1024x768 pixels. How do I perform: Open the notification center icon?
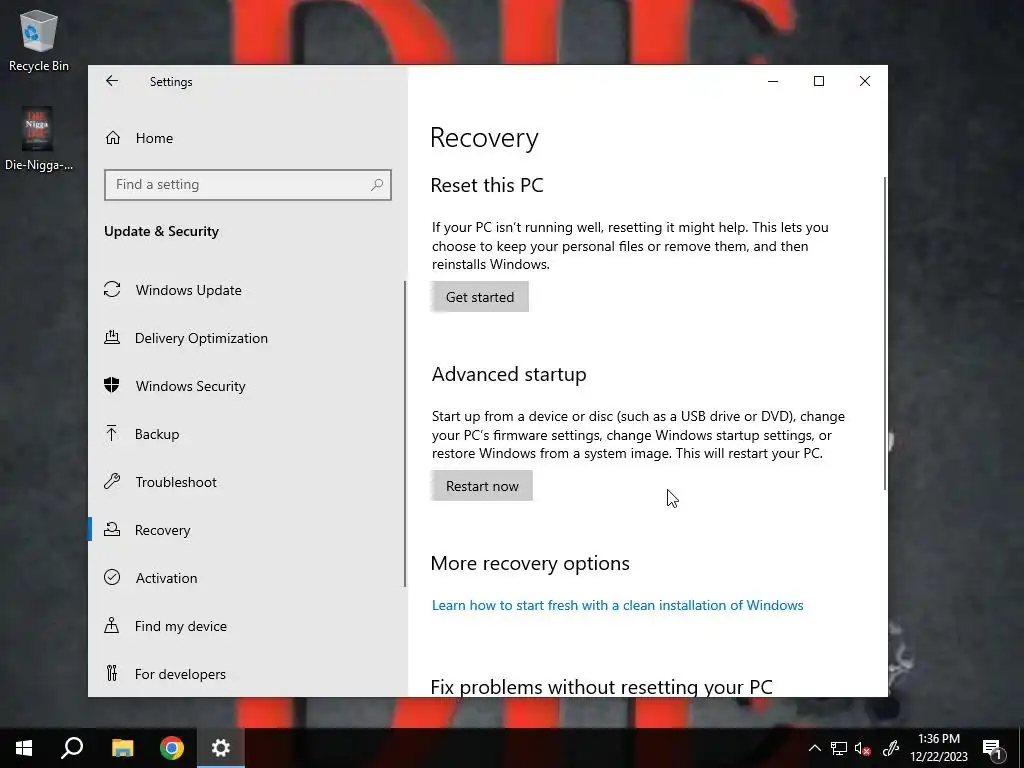coord(993,749)
